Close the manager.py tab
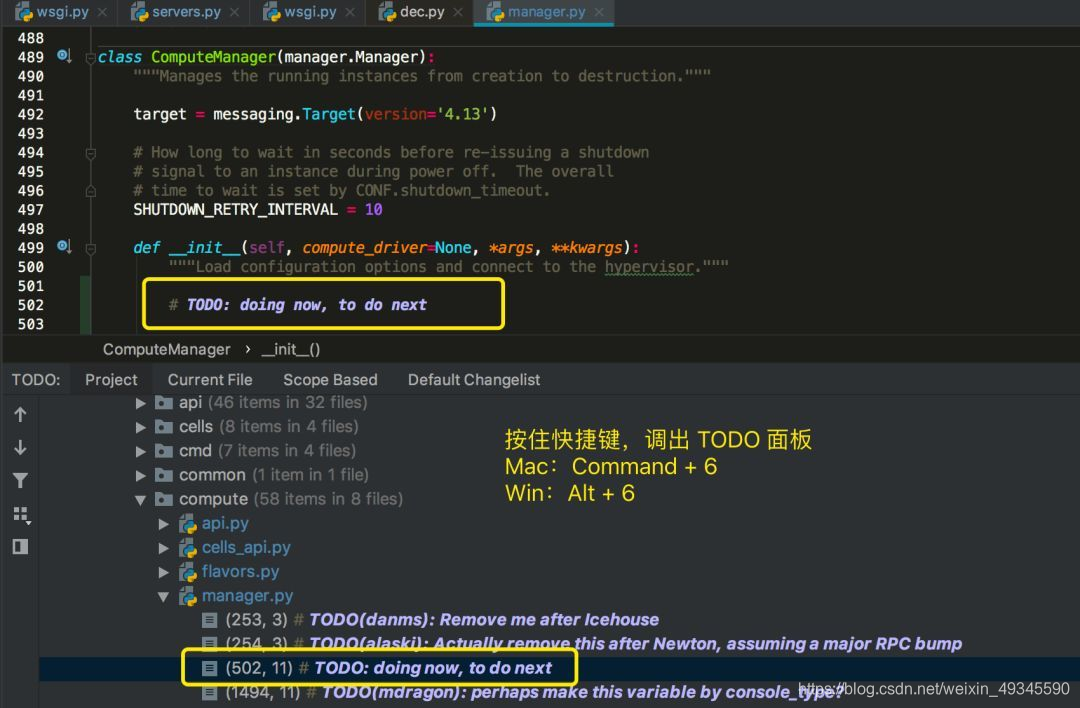Image resolution: width=1080 pixels, height=708 pixels. click(x=599, y=12)
